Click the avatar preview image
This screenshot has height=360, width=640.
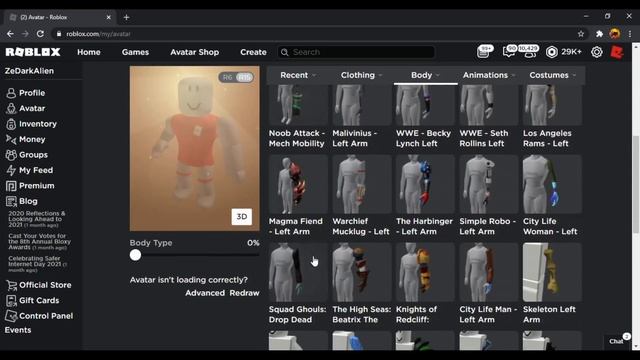tap(195, 149)
